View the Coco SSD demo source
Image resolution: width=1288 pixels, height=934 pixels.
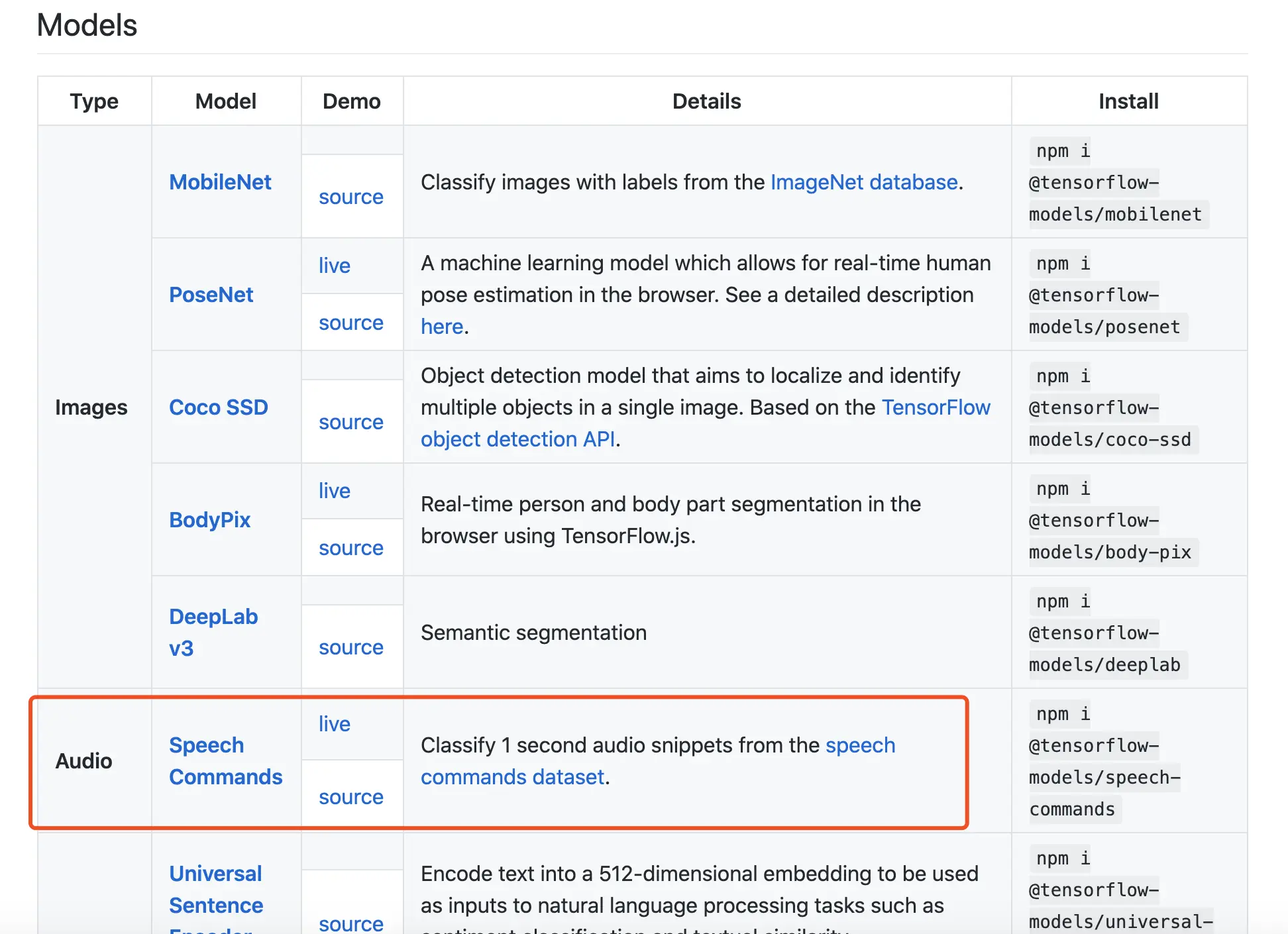click(x=350, y=422)
